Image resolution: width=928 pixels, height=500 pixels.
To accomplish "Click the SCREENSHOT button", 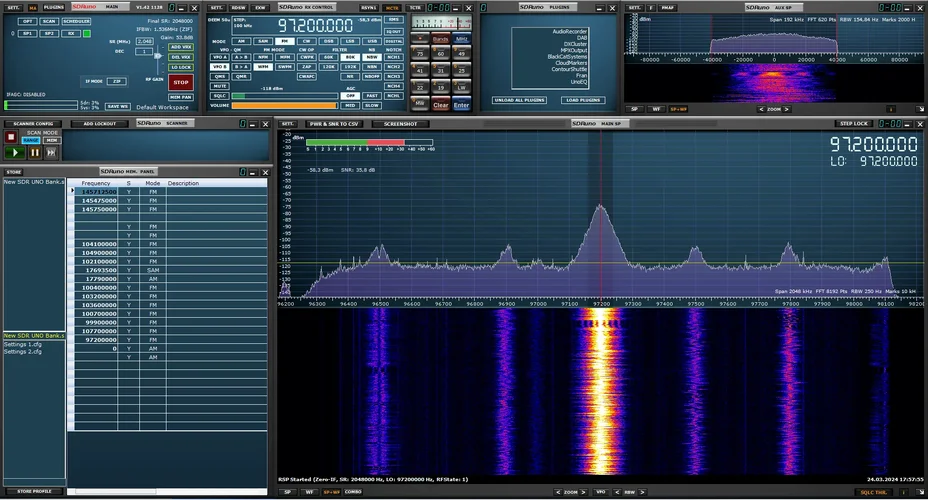I will point(401,124).
